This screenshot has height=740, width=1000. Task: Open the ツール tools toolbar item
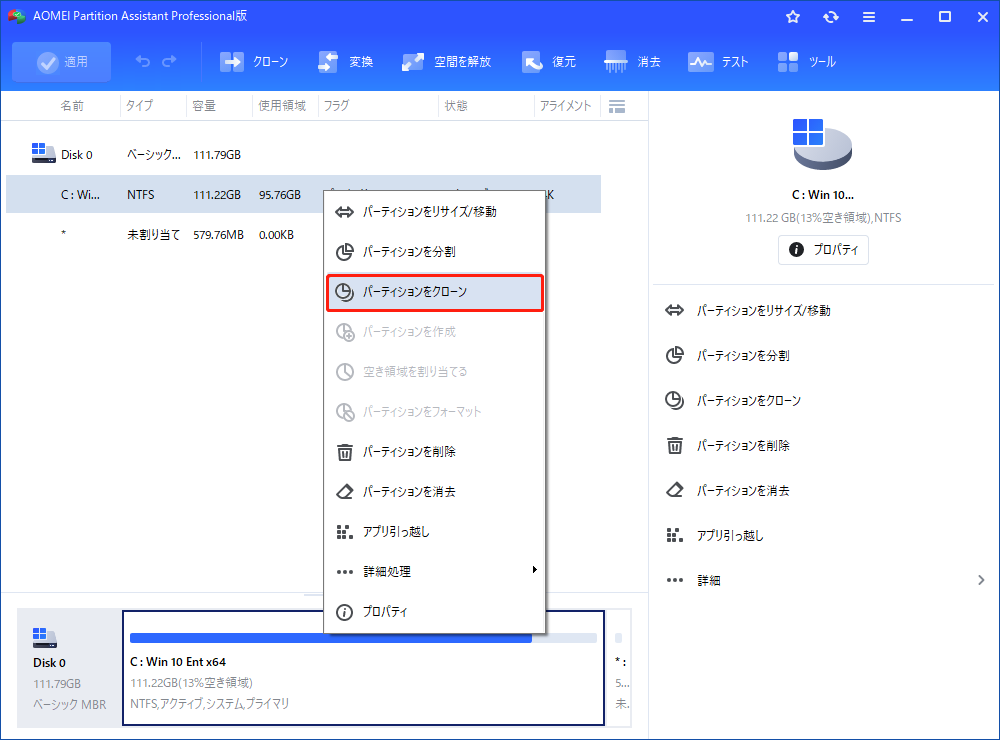pos(806,62)
